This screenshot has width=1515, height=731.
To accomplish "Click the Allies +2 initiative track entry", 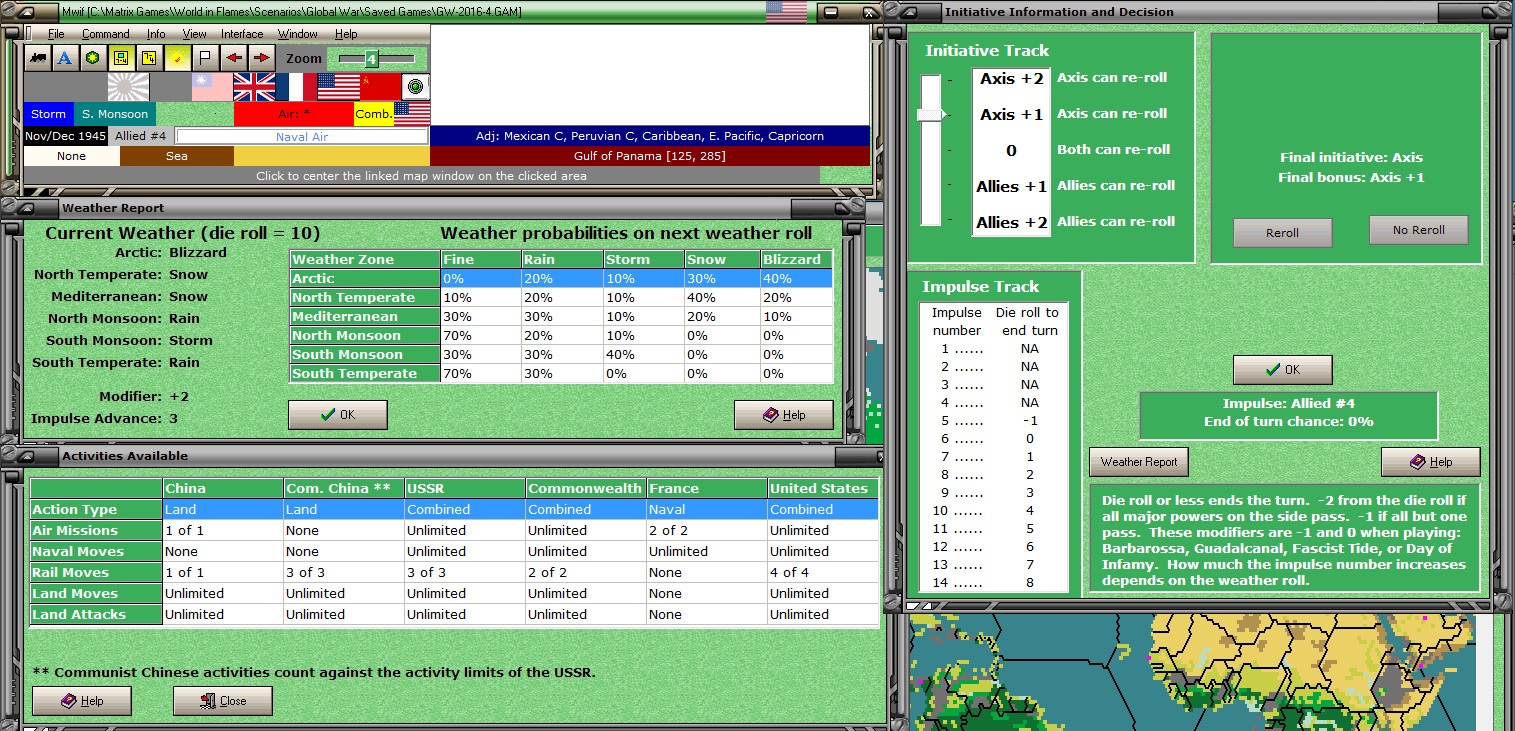I will click(x=1012, y=222).
